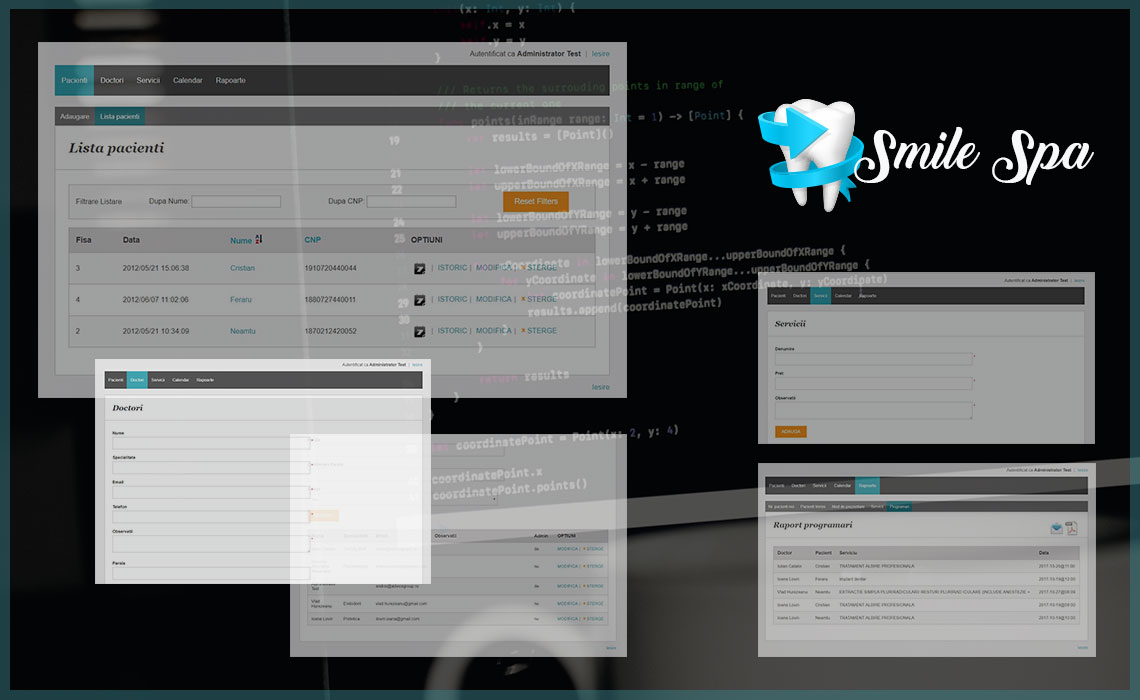Open Calendar in the top navigation bar
1140x700 pixels.
187,80
